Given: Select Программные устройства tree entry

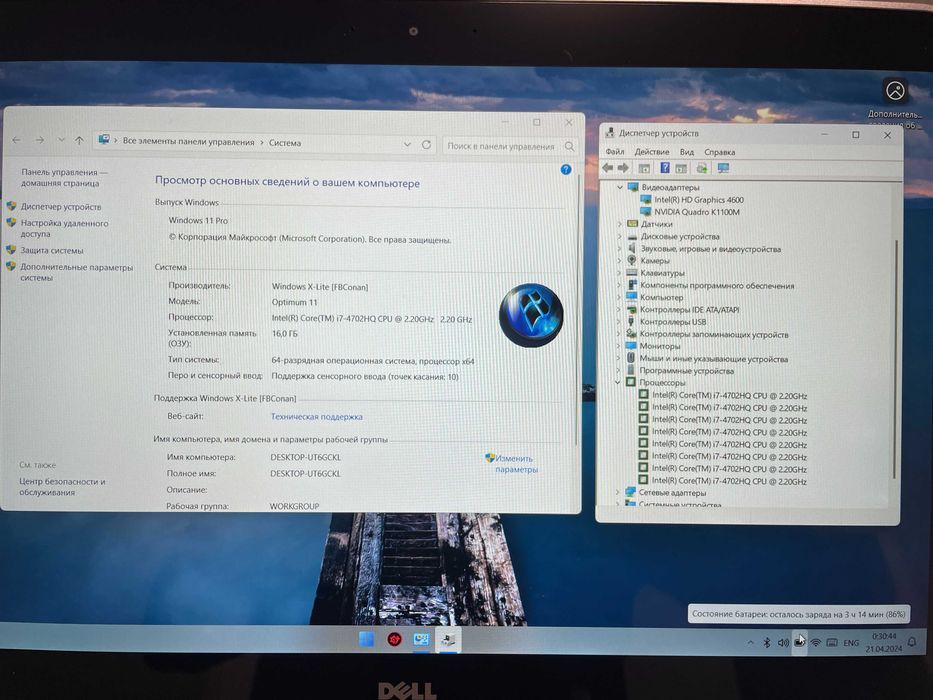Looking at the screenshot, I should pyautogui.click(x=686, y=371).
